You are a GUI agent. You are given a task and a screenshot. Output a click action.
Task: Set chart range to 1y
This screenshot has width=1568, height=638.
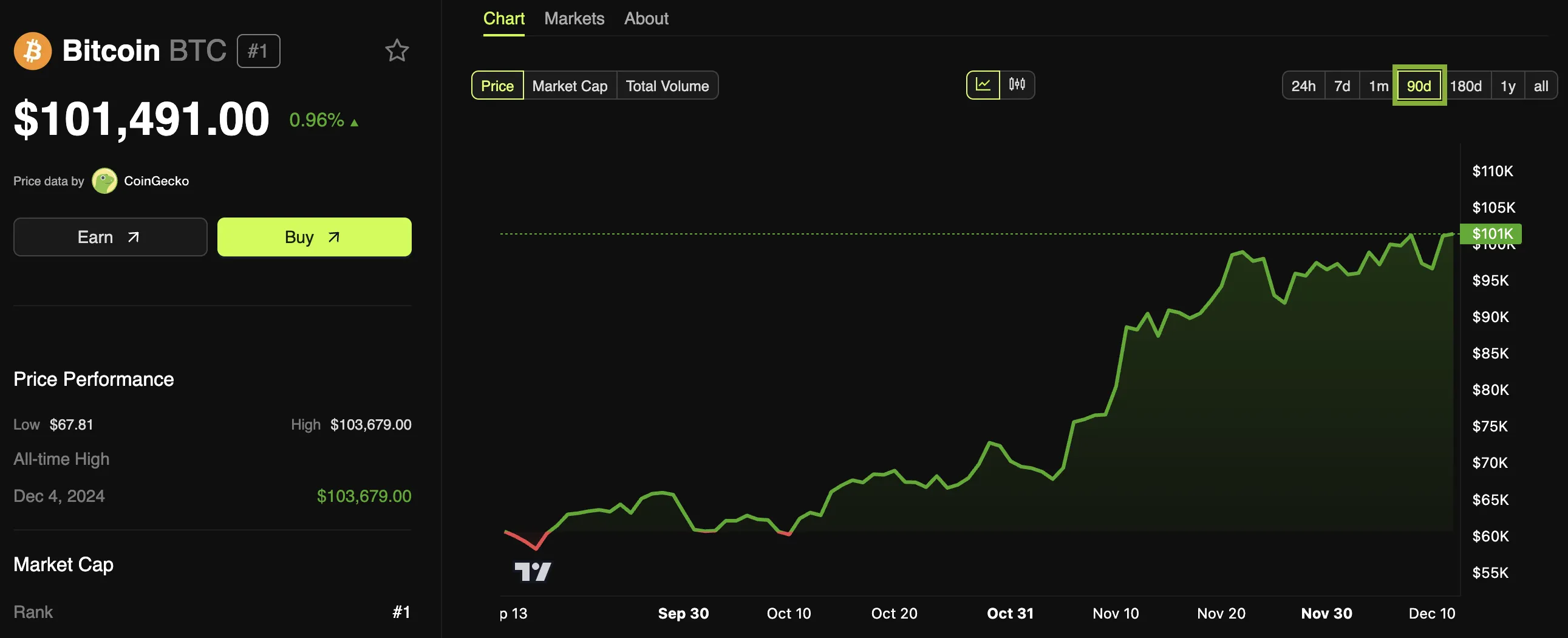point(1507,86)
